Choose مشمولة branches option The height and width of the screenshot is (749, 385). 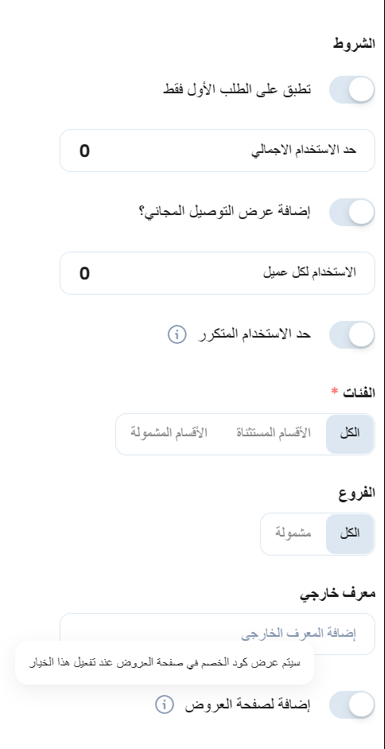point(293,534)
